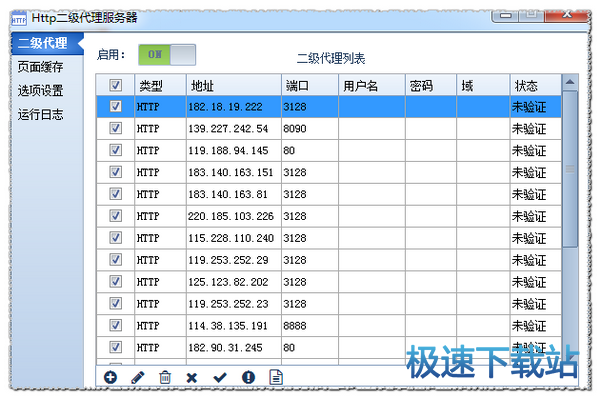Sort by the 状态 column header

[x=536, y=85]
